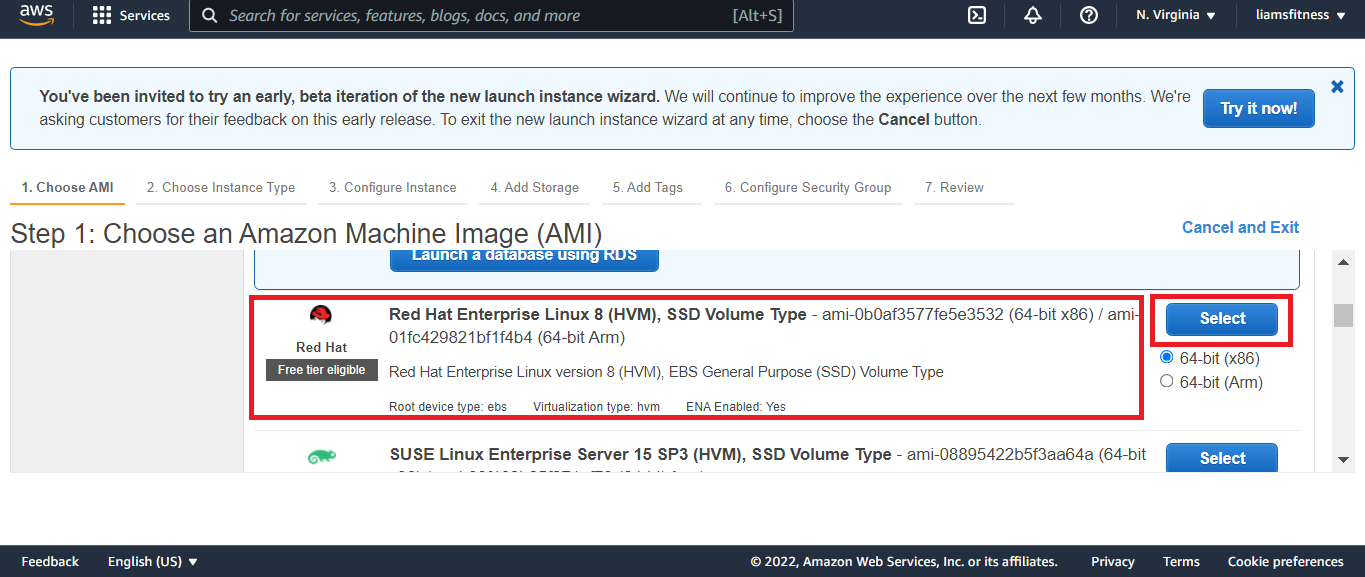
Task: Click the Cancel and Exit link
Action: [1240, 227]
